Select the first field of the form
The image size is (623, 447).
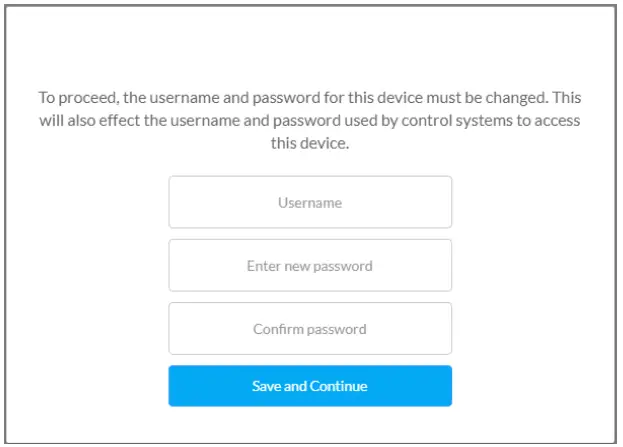pyautogui.click(x=310, y=202)
